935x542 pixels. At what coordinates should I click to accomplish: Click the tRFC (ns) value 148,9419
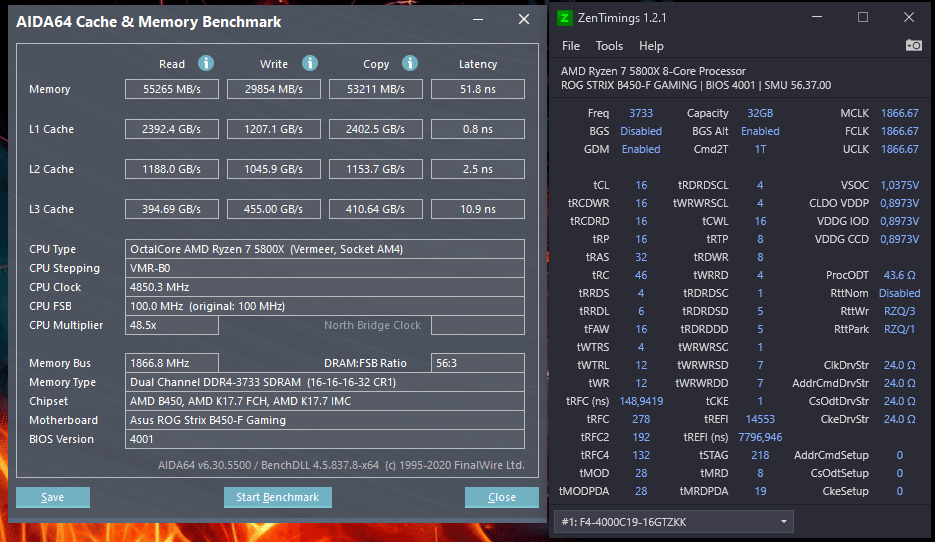[x=641, y=401]
